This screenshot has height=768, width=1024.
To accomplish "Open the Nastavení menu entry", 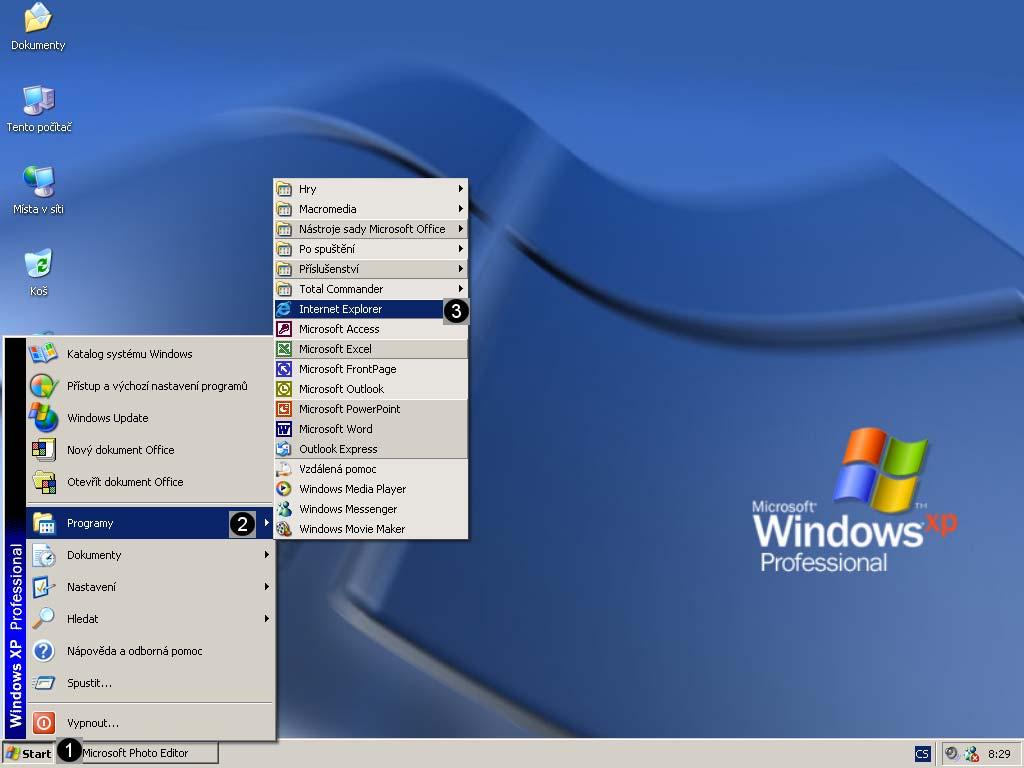I will pyautogui.click(x=150, y=586).
